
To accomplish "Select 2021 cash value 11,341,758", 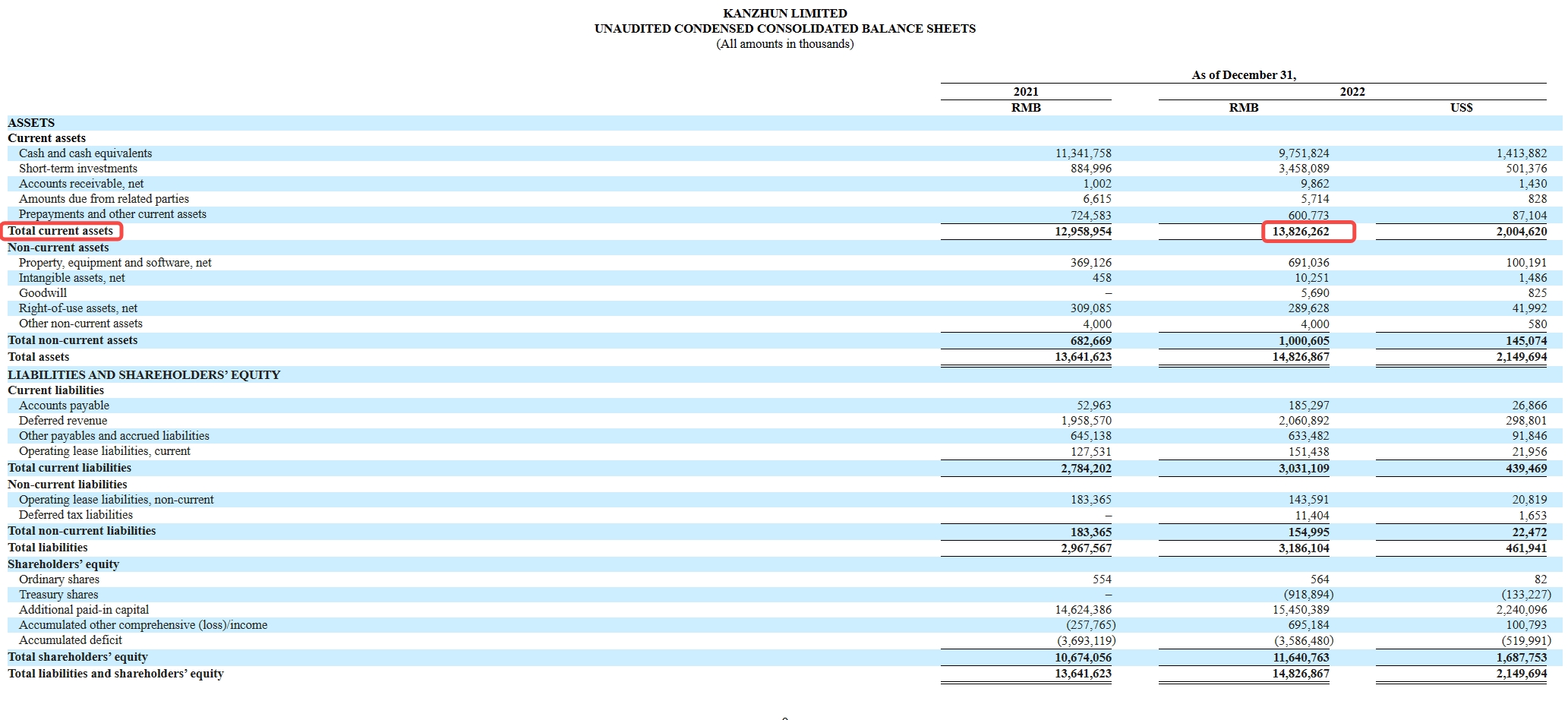I will coord(1083,153).
